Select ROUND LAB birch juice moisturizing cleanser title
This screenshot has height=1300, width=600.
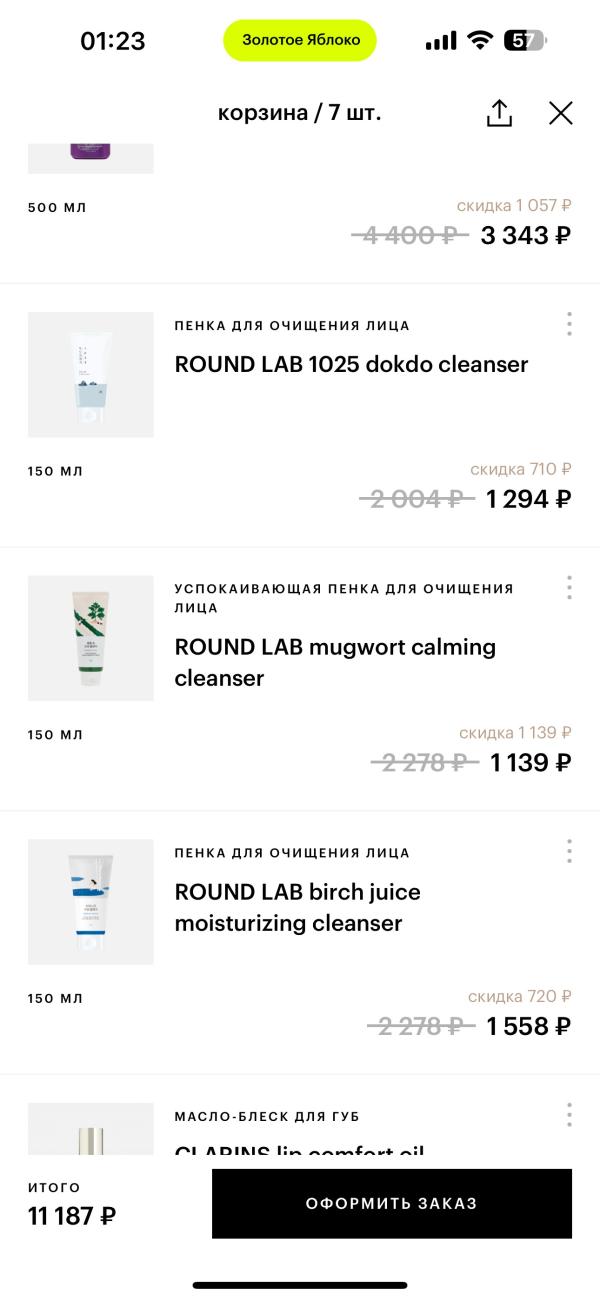pyautogui.click(x=297, y=907)
